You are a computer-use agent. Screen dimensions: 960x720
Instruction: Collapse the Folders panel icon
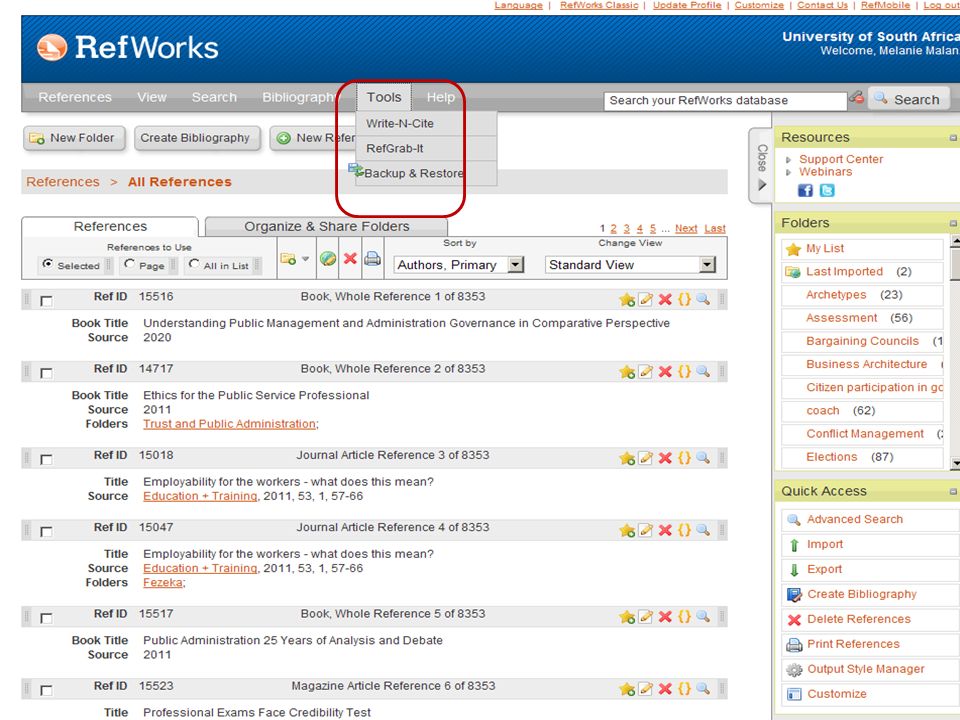point(953,223)
